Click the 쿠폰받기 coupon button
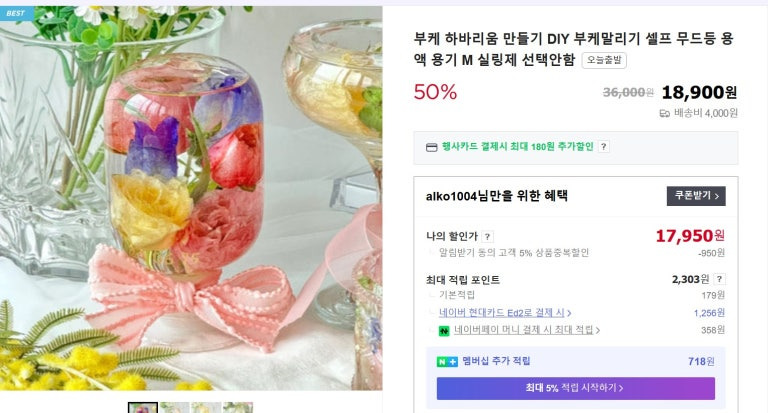The height and width of the screenshot is (413, 773). (x=696, y=196)
